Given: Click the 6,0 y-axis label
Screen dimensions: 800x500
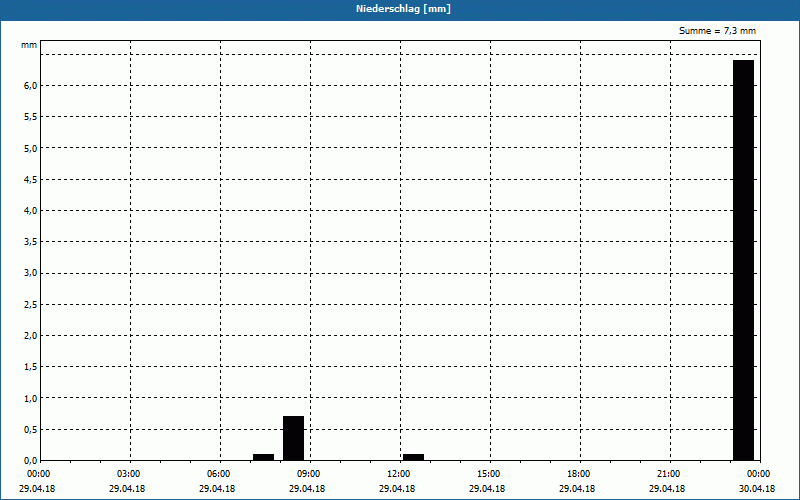Looking at the screenshot, I should point(31,86).
